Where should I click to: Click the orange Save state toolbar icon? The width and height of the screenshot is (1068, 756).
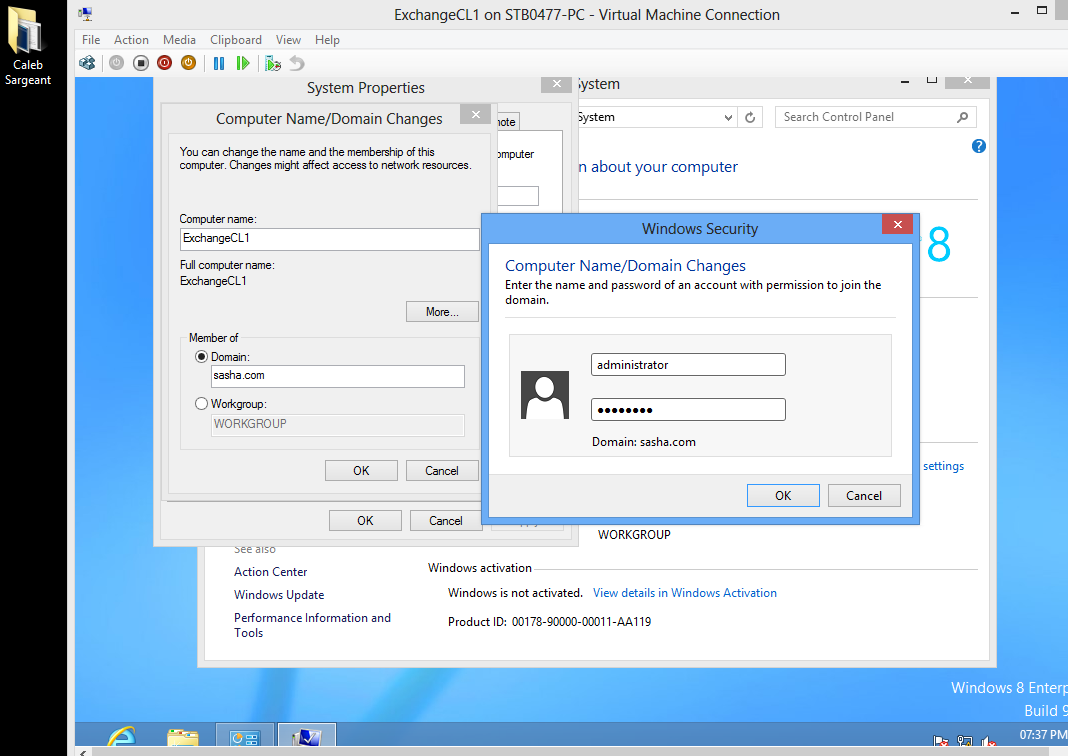(188, 63)
